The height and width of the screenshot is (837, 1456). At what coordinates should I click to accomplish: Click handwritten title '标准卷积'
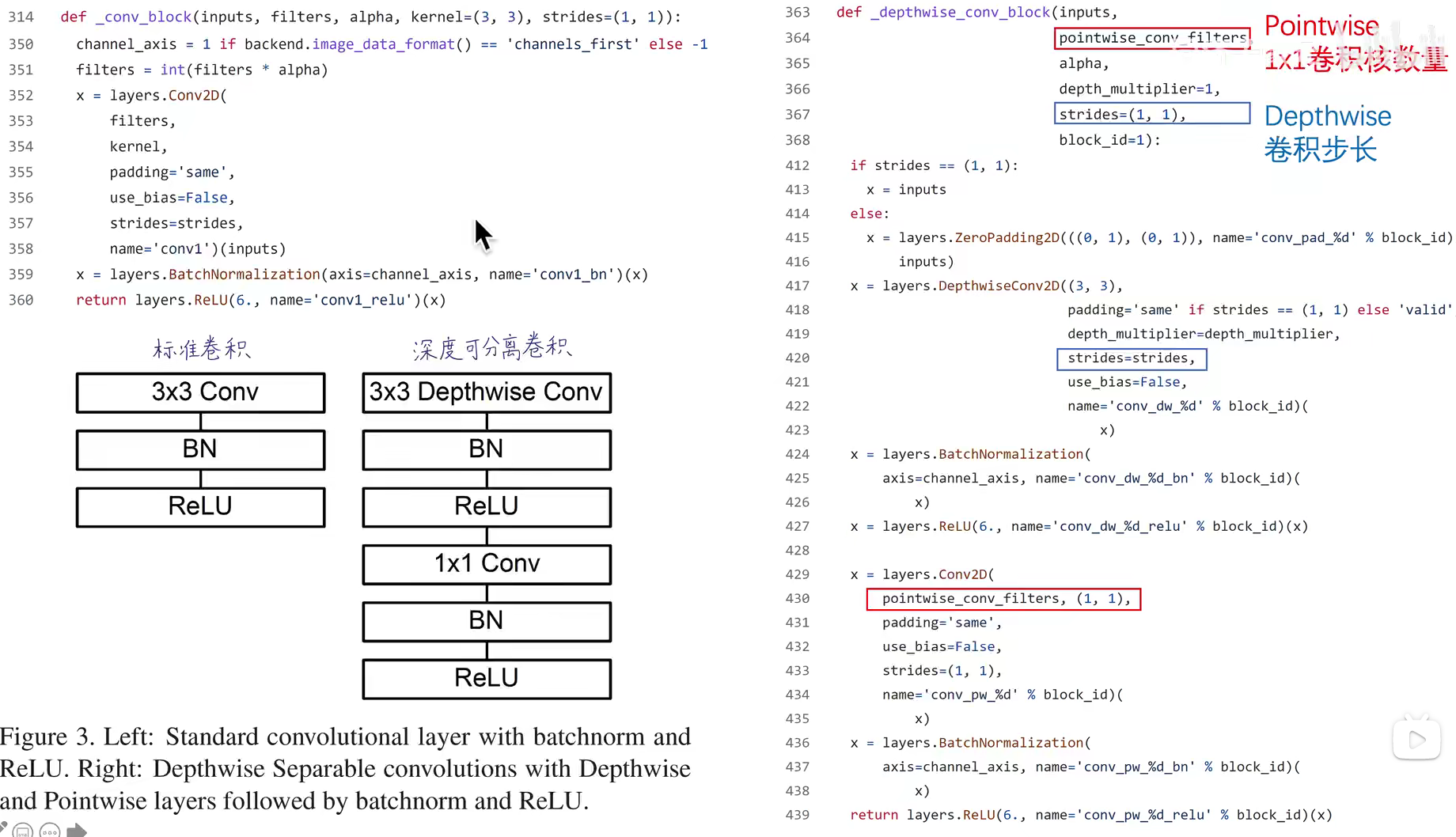click(x=202, y=348)
